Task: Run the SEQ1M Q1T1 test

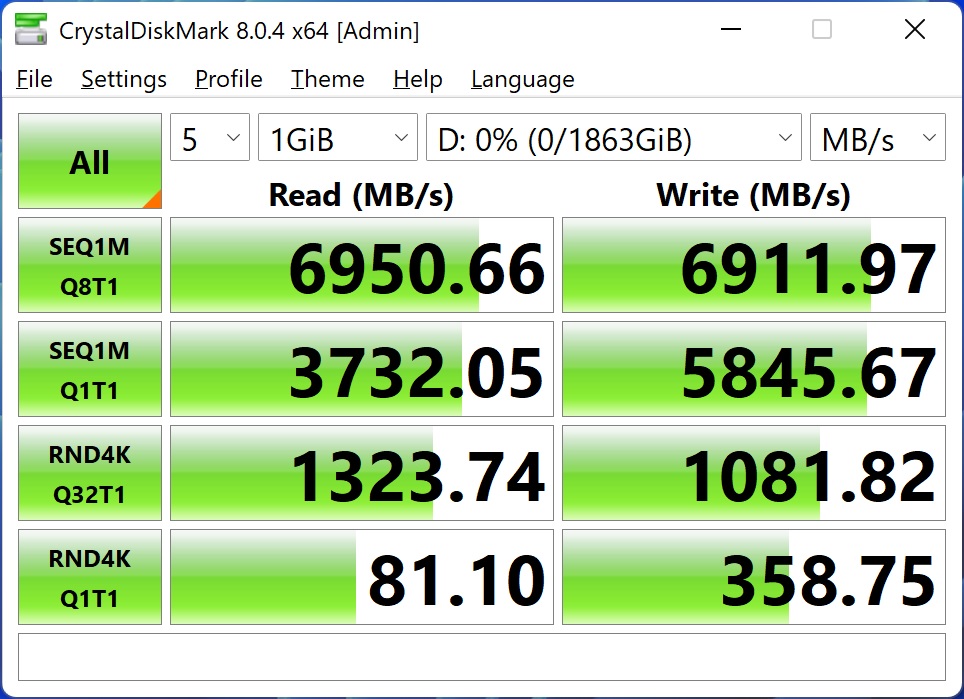Action: pyautogui.click(x=90, y=369)
